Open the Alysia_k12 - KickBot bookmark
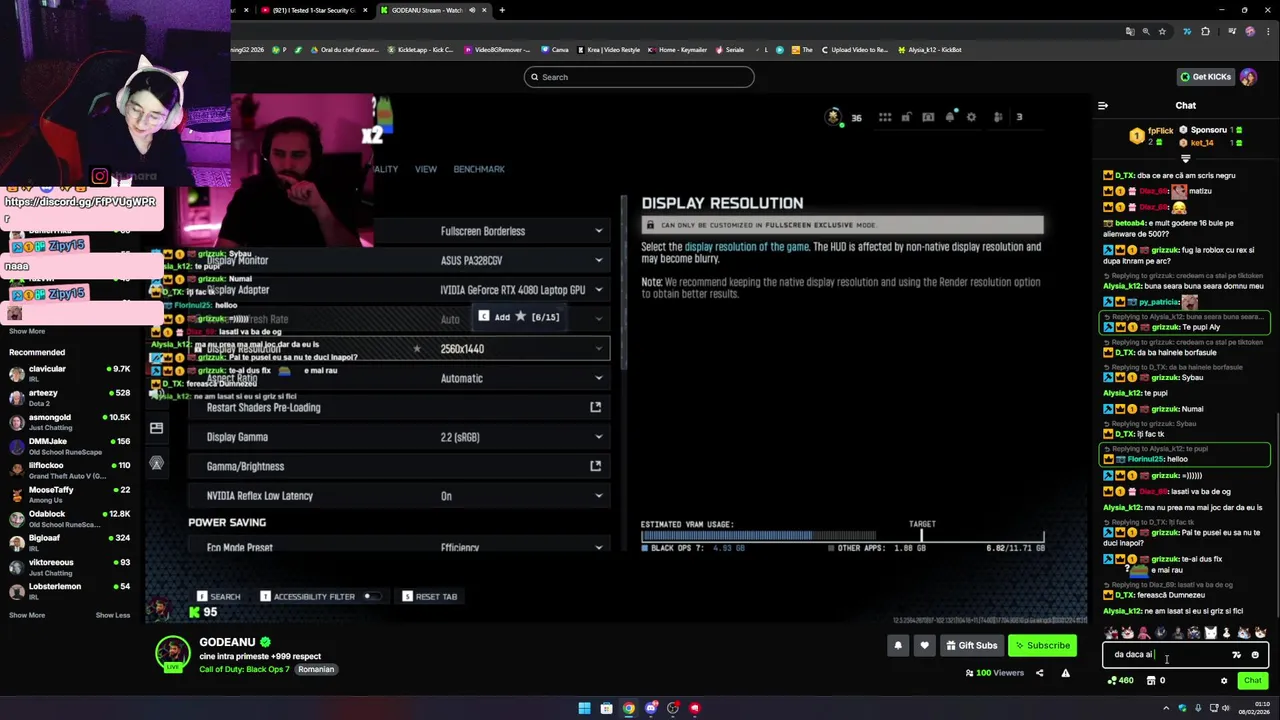 tap(930, 49)
